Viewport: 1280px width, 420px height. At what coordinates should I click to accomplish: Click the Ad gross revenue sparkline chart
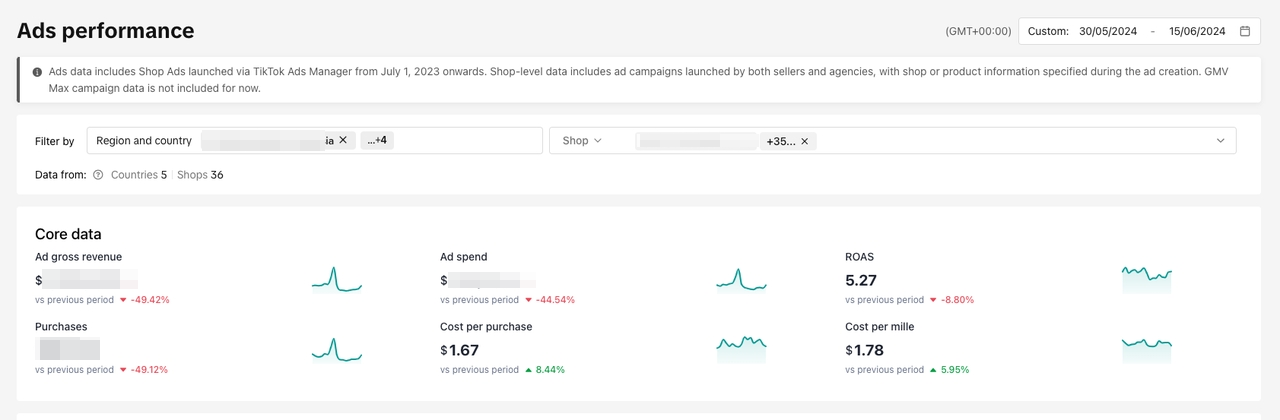click(336, 279)
